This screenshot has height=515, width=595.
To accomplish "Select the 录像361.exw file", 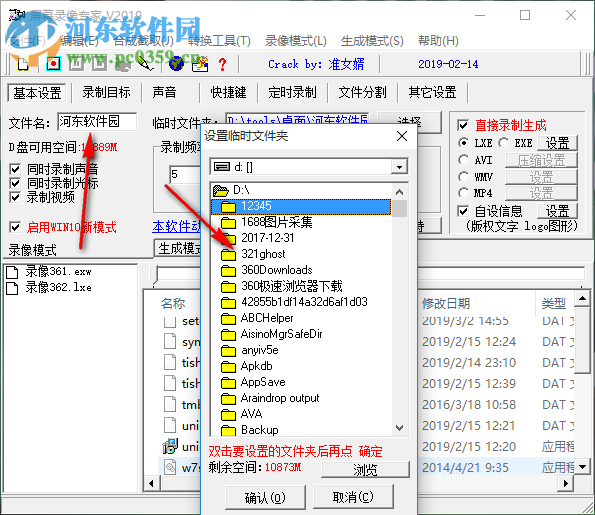I will coord(49,272).
